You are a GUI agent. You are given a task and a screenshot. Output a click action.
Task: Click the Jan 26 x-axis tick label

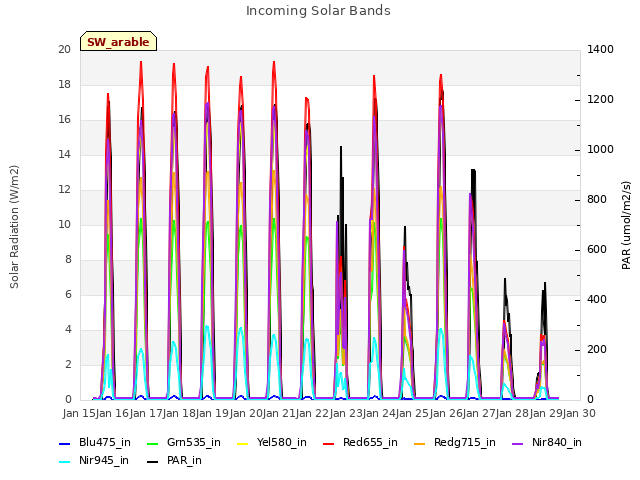point(446,413)
